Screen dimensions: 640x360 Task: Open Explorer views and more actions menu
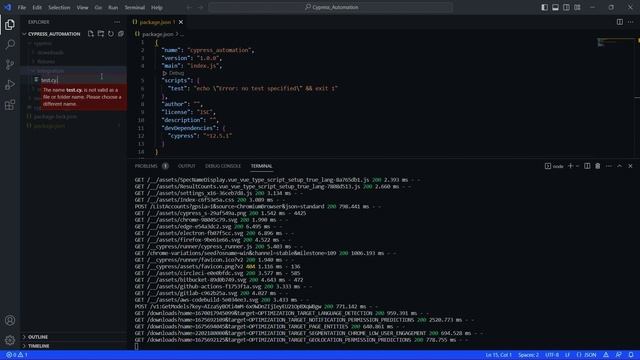point(117,22)
